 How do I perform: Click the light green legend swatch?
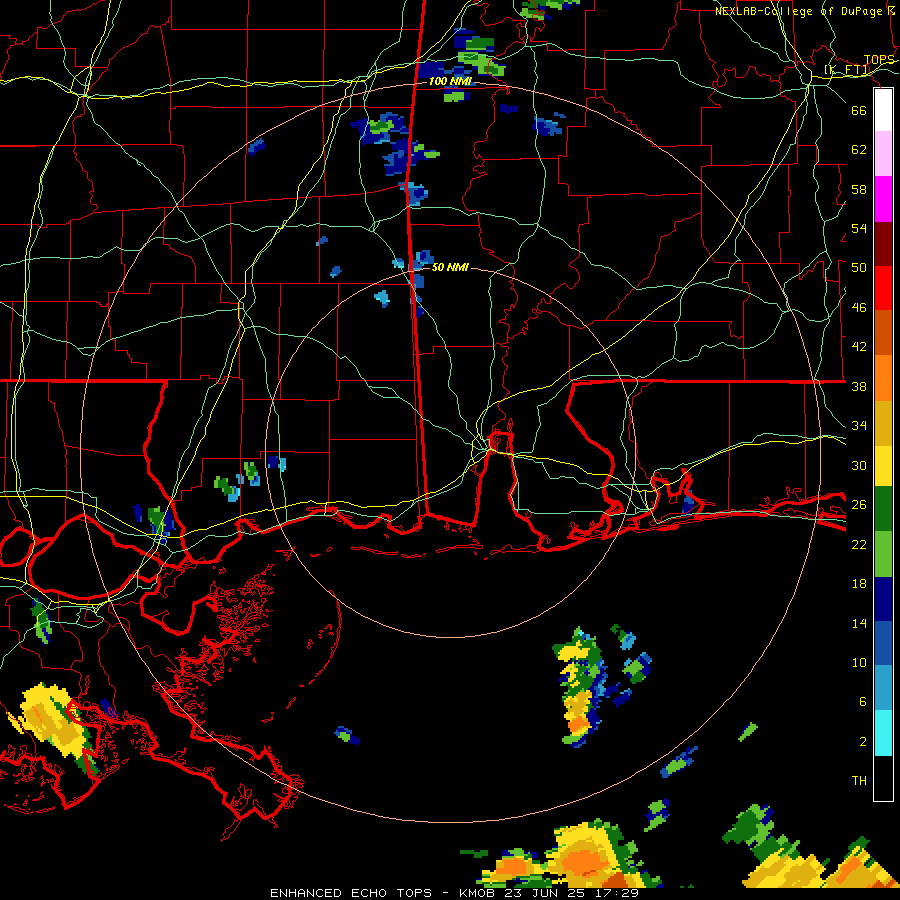tap(883, 554)
